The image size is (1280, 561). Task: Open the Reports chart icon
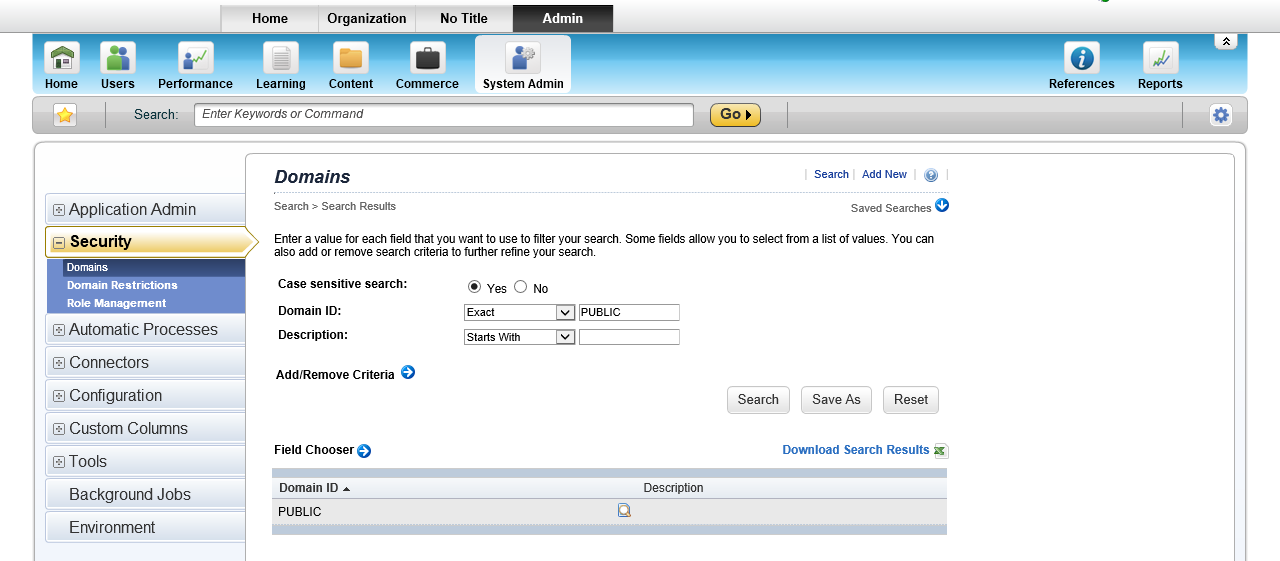[x=1160, y=58]
